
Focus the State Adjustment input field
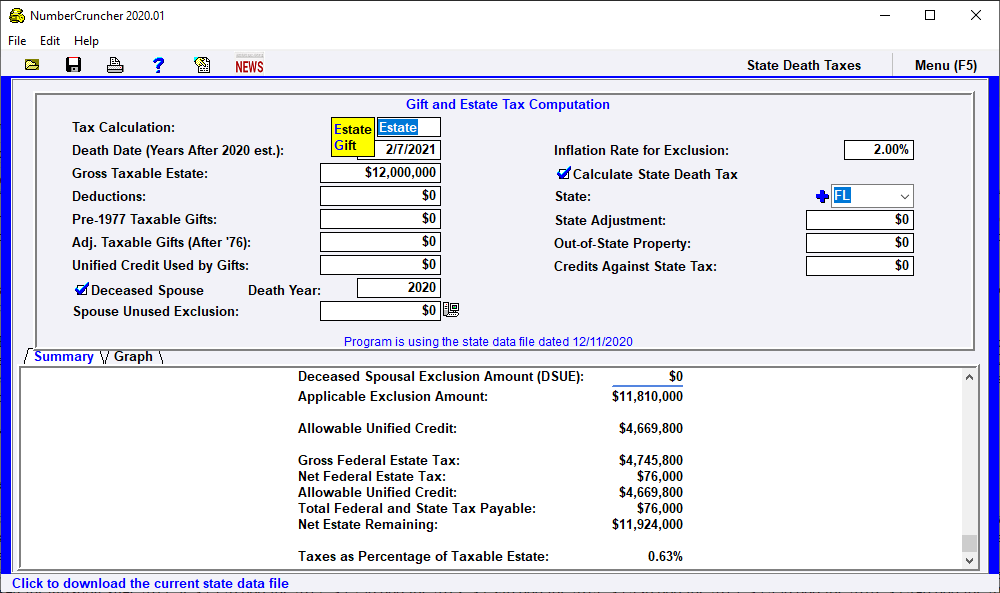click(x=860, y=220)
